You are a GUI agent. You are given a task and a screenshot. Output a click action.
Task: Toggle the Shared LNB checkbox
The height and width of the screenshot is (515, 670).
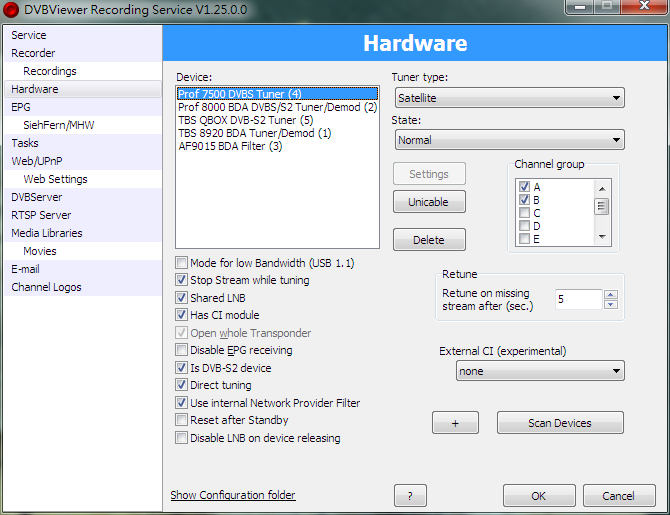click(x=181, y=297)
